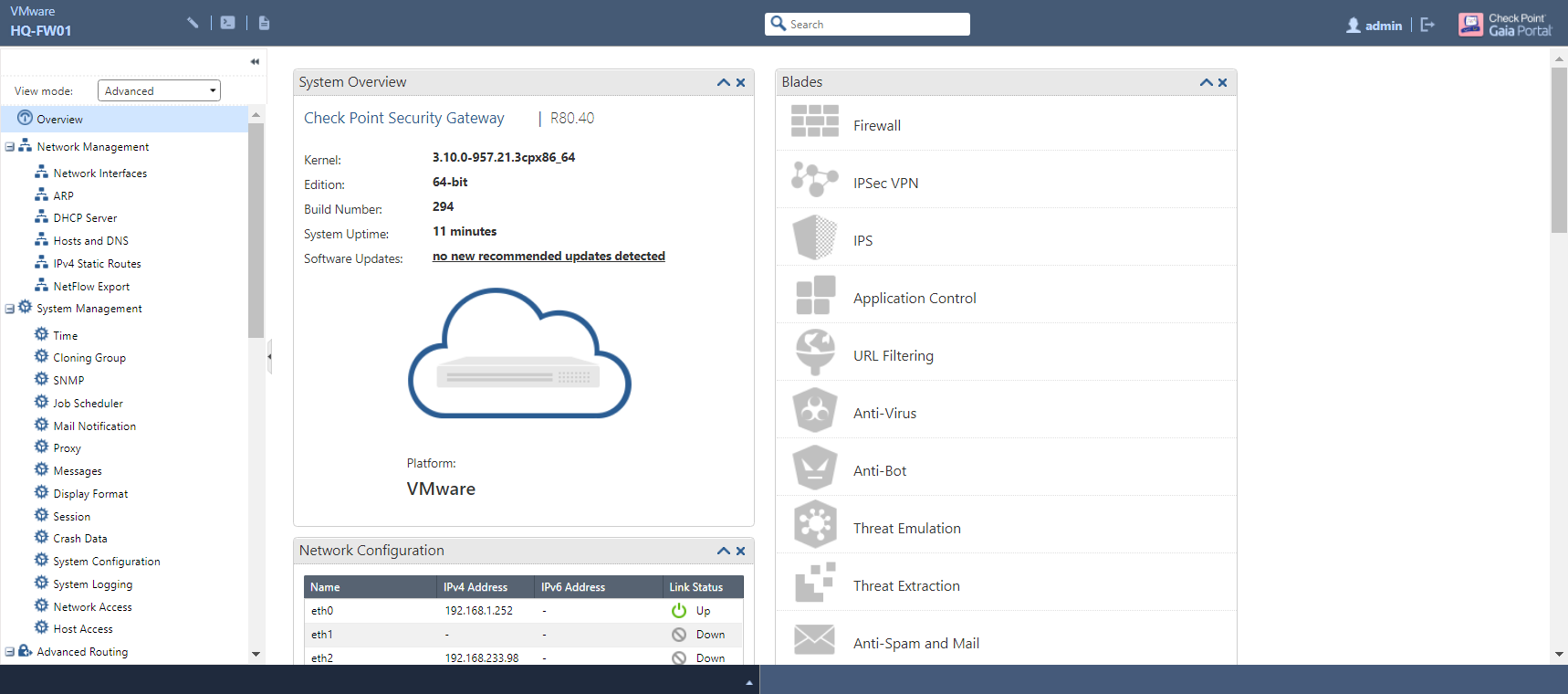Open Hosts and DNS settings
Viewport: 1568px width, 694px height.
[x=90, y=241]
